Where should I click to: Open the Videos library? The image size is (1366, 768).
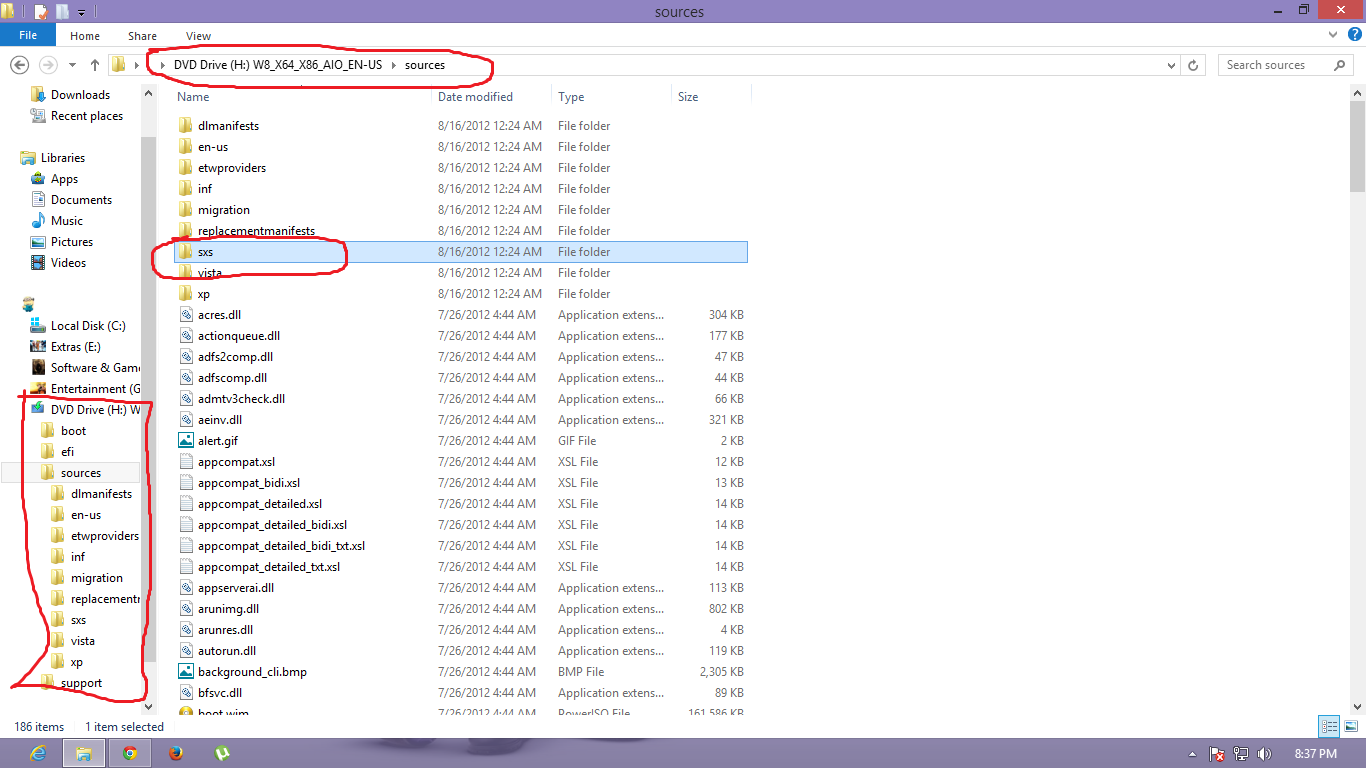point(68,263)
